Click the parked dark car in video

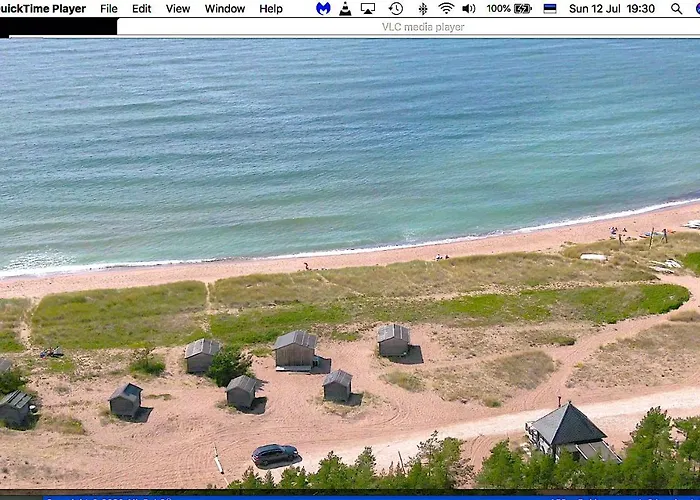coord(274,454)
